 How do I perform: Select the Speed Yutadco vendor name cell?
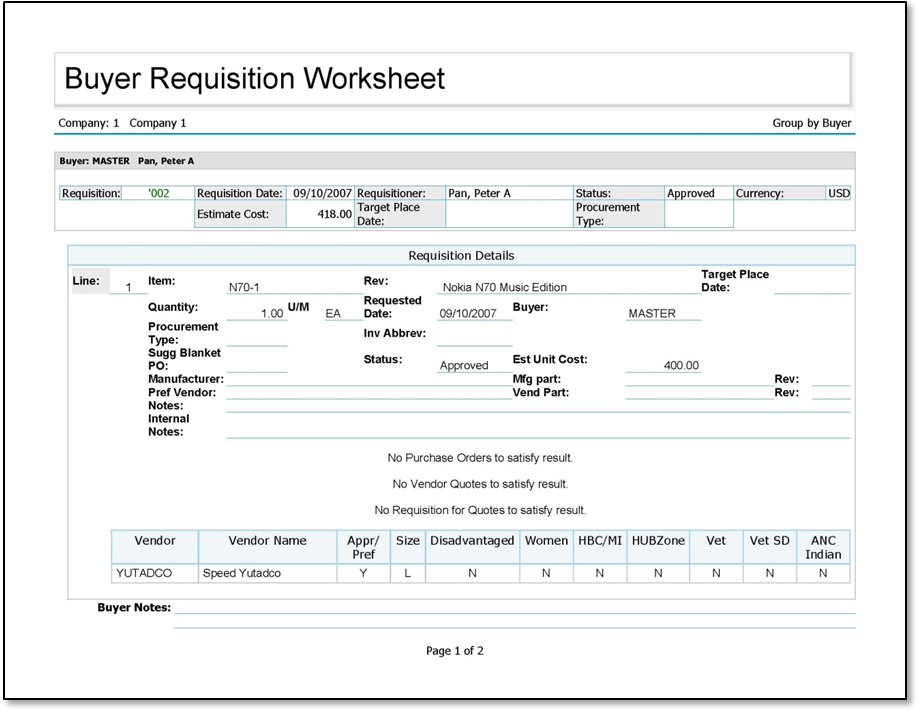coord(242,574)
